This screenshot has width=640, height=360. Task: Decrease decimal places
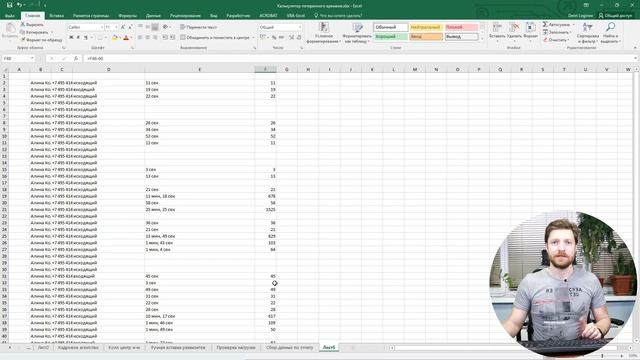(x=299, y=38)
